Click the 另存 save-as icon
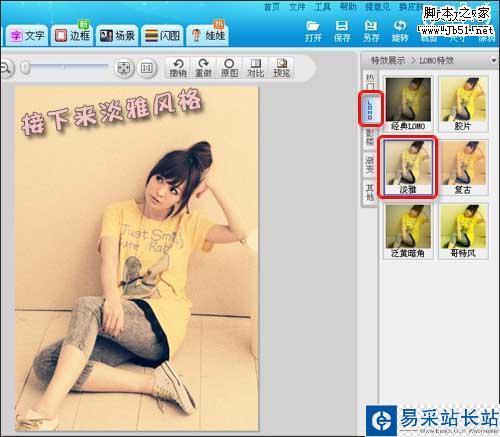This screenshot has width=500, height=437. [x=371, y=32]
